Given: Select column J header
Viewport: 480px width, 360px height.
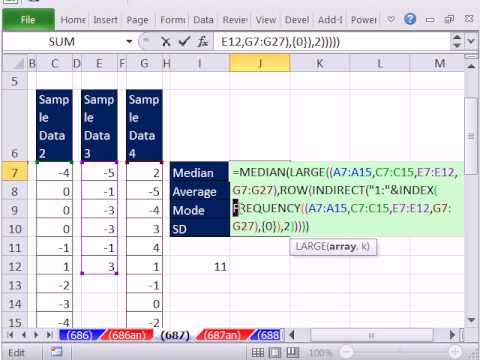Looking at the screenshot, I should [260, 63].
